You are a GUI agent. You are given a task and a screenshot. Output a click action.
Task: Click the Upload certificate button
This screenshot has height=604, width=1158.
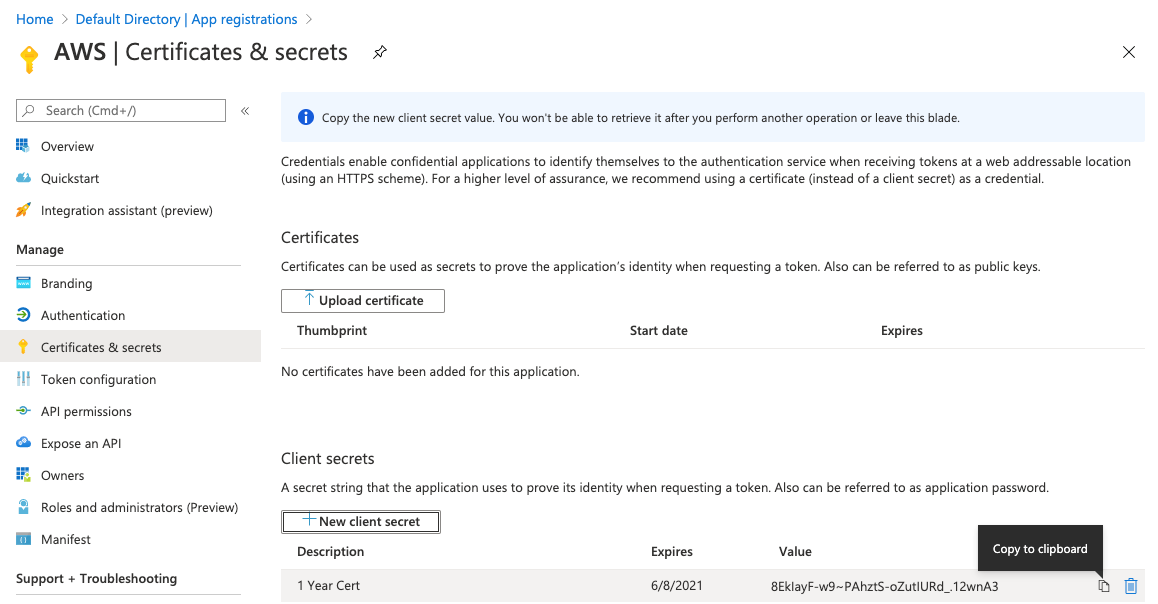click(362, 300)
